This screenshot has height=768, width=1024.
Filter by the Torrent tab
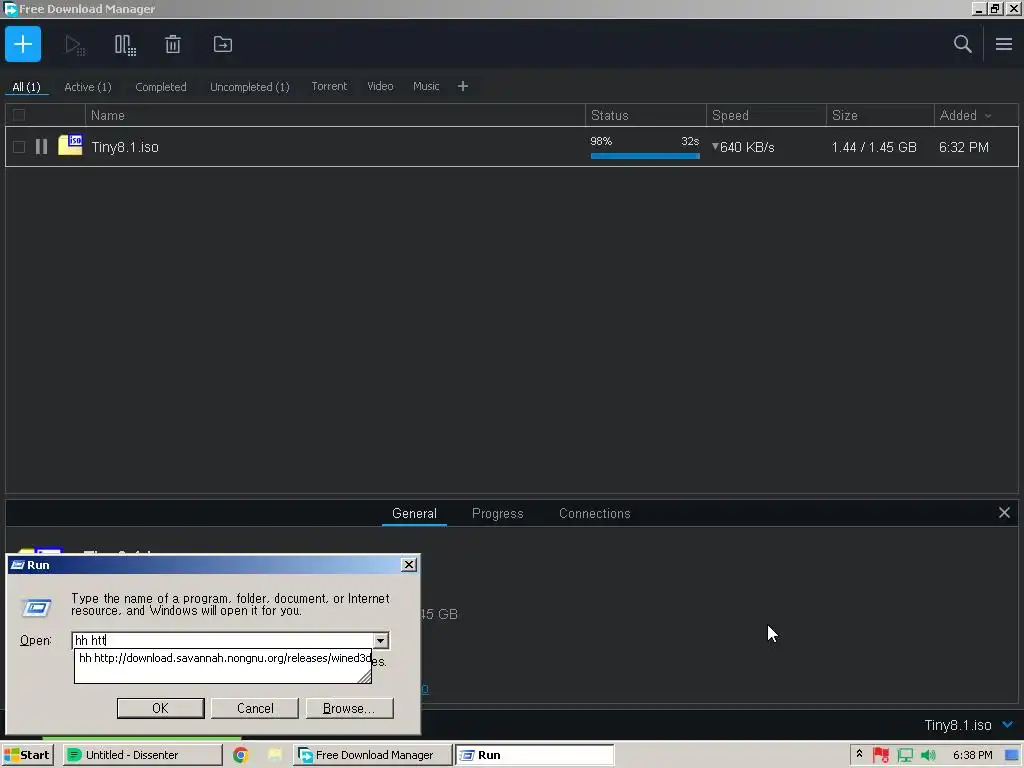[x=329, y=86]
